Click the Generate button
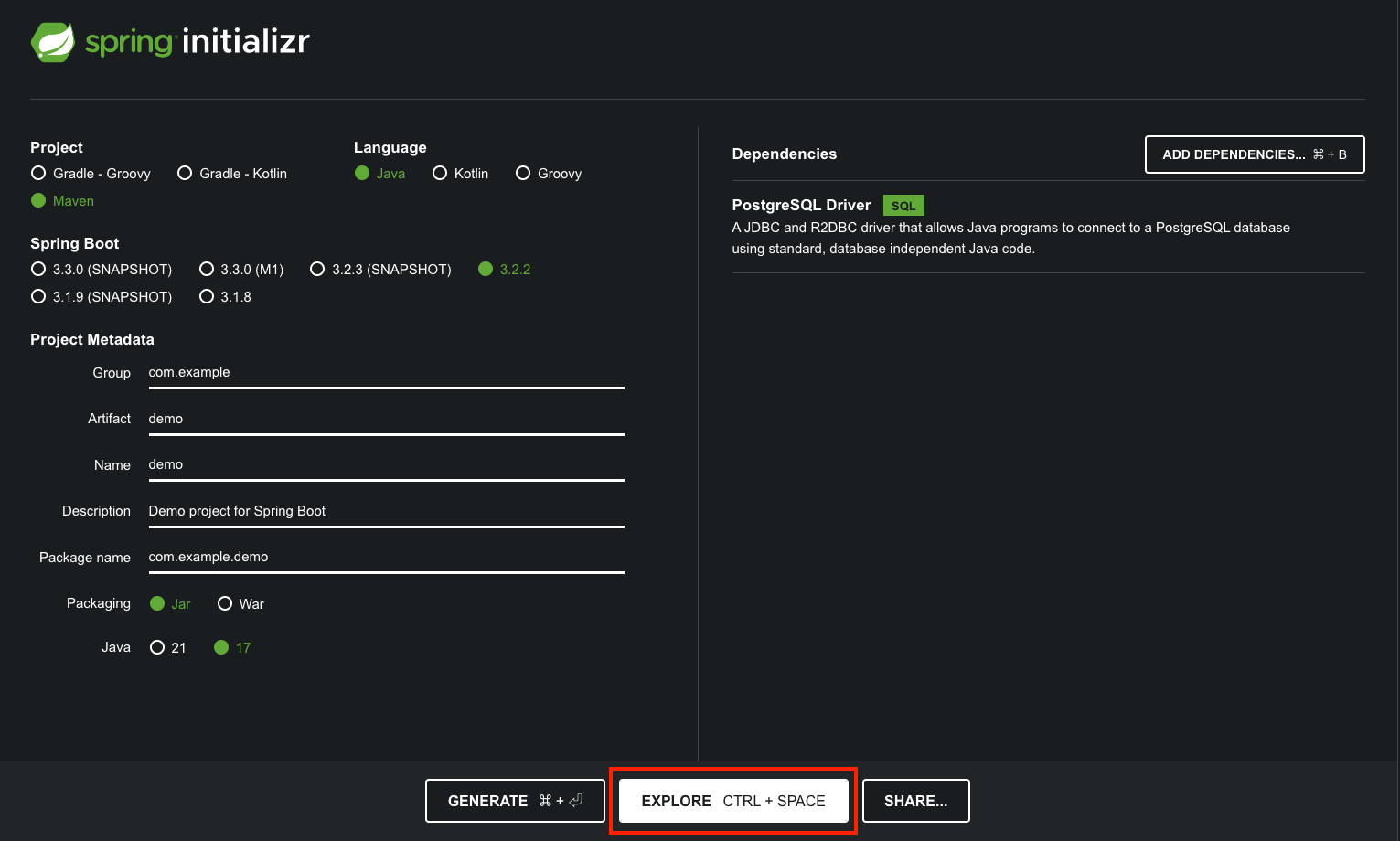 [514, 800]
